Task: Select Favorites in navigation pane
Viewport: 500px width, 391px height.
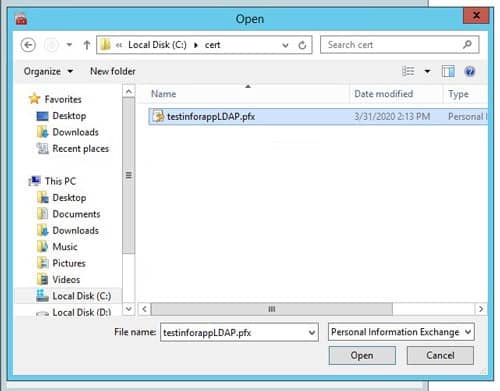Action: (x=63, y=99)
